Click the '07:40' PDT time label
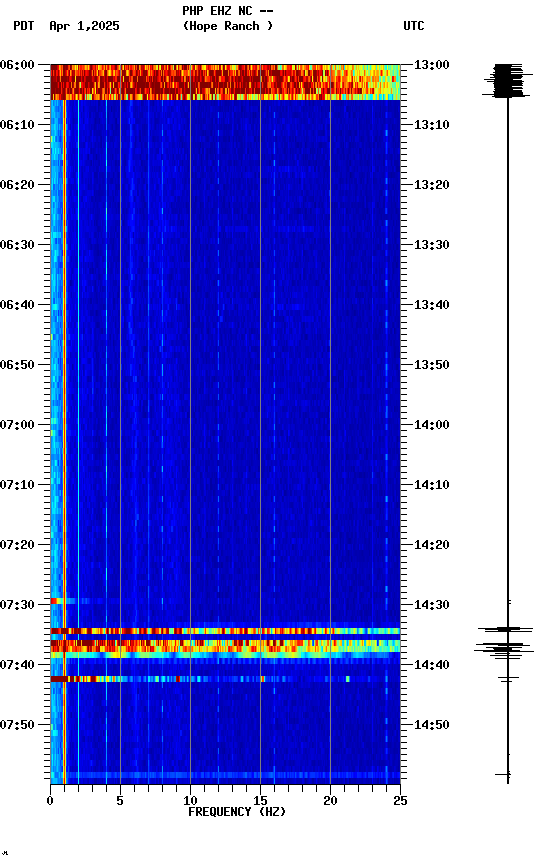Viewport: 552px width, 864px height. point(17,666)
